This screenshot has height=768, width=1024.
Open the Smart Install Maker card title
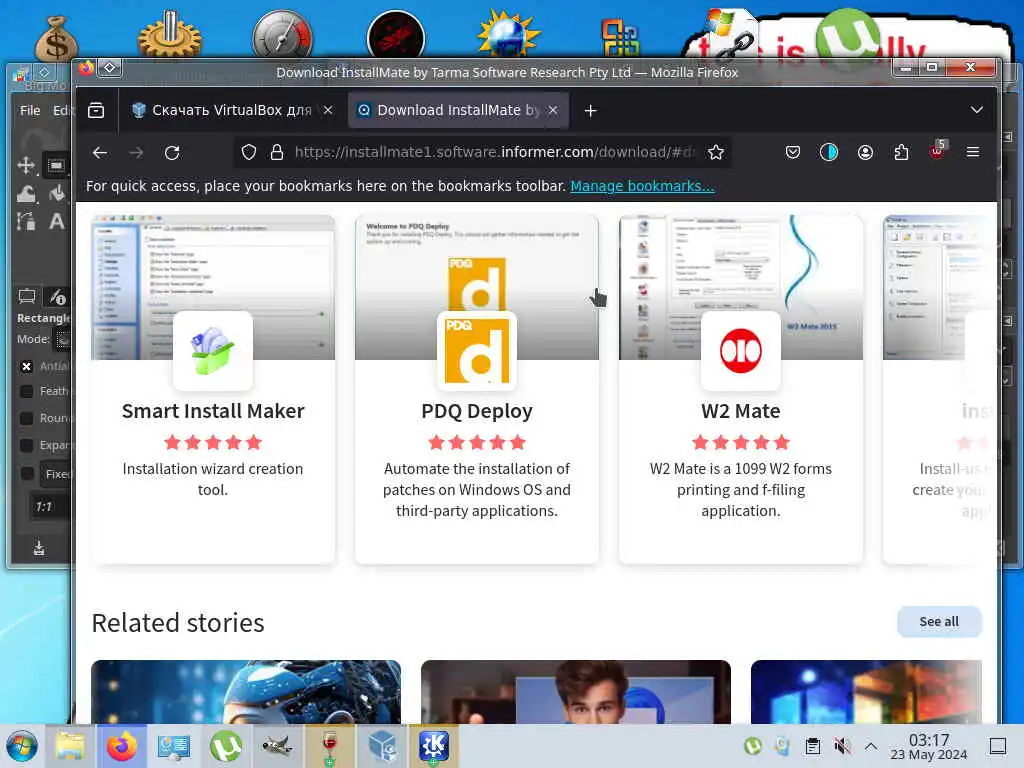click(213, 411)
